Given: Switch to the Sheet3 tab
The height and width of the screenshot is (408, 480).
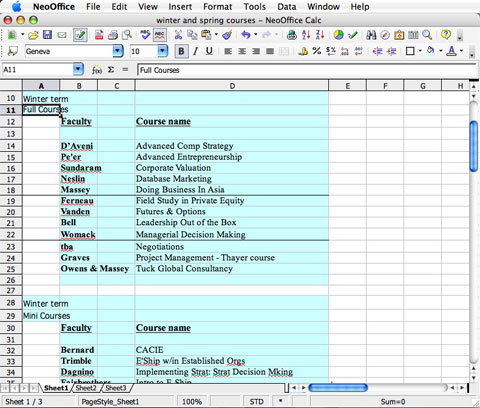Looking at the screenshot, I should click(116, 388).
